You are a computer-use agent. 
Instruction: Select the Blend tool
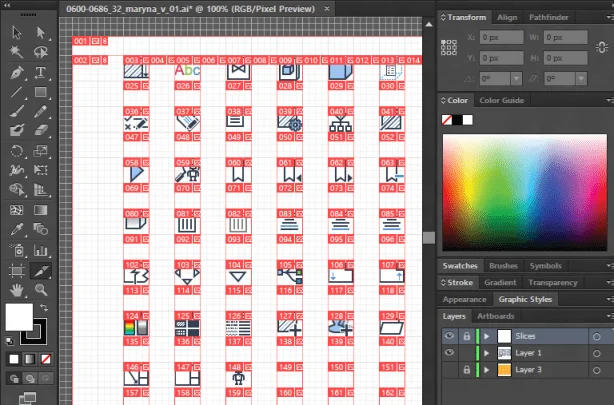(x=40, y=230)
